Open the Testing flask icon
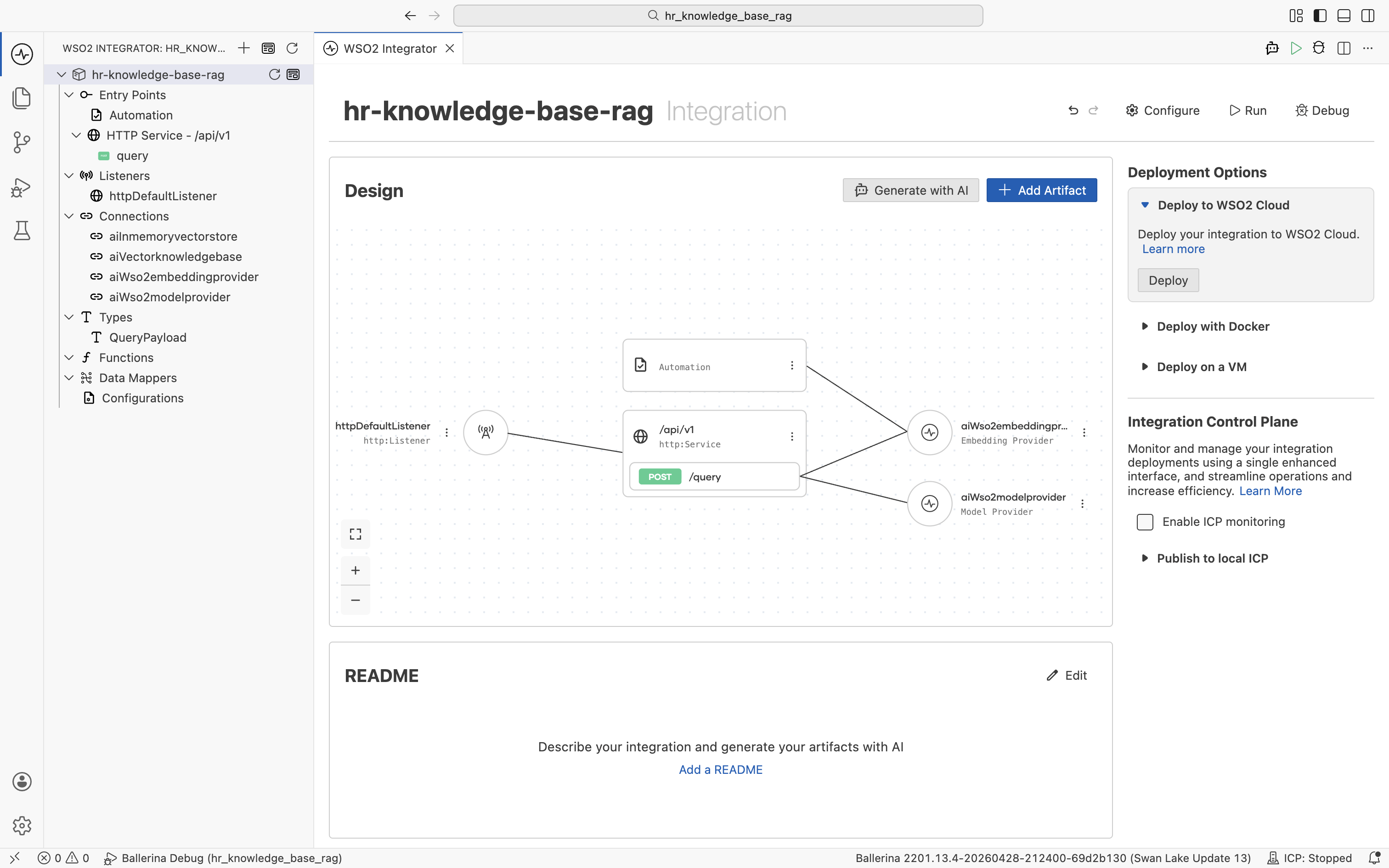1389x868 pixels. click(22, 230)
